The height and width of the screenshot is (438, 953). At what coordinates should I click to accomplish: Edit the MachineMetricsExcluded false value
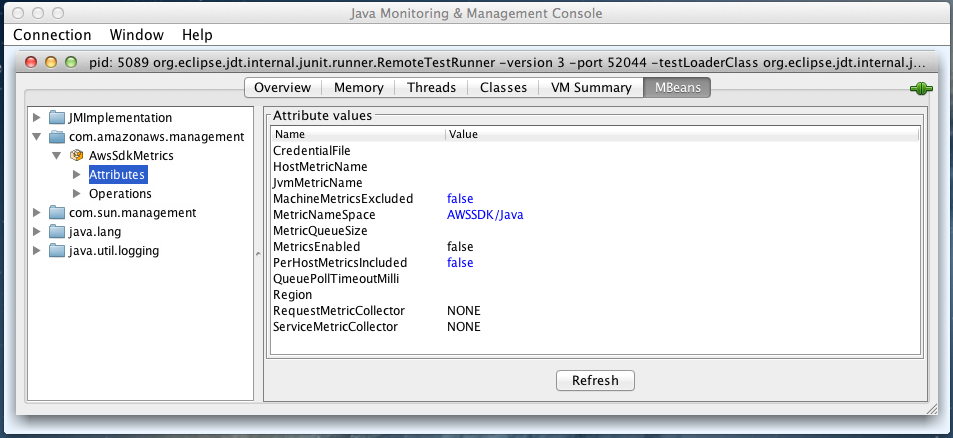pos(460,199)
